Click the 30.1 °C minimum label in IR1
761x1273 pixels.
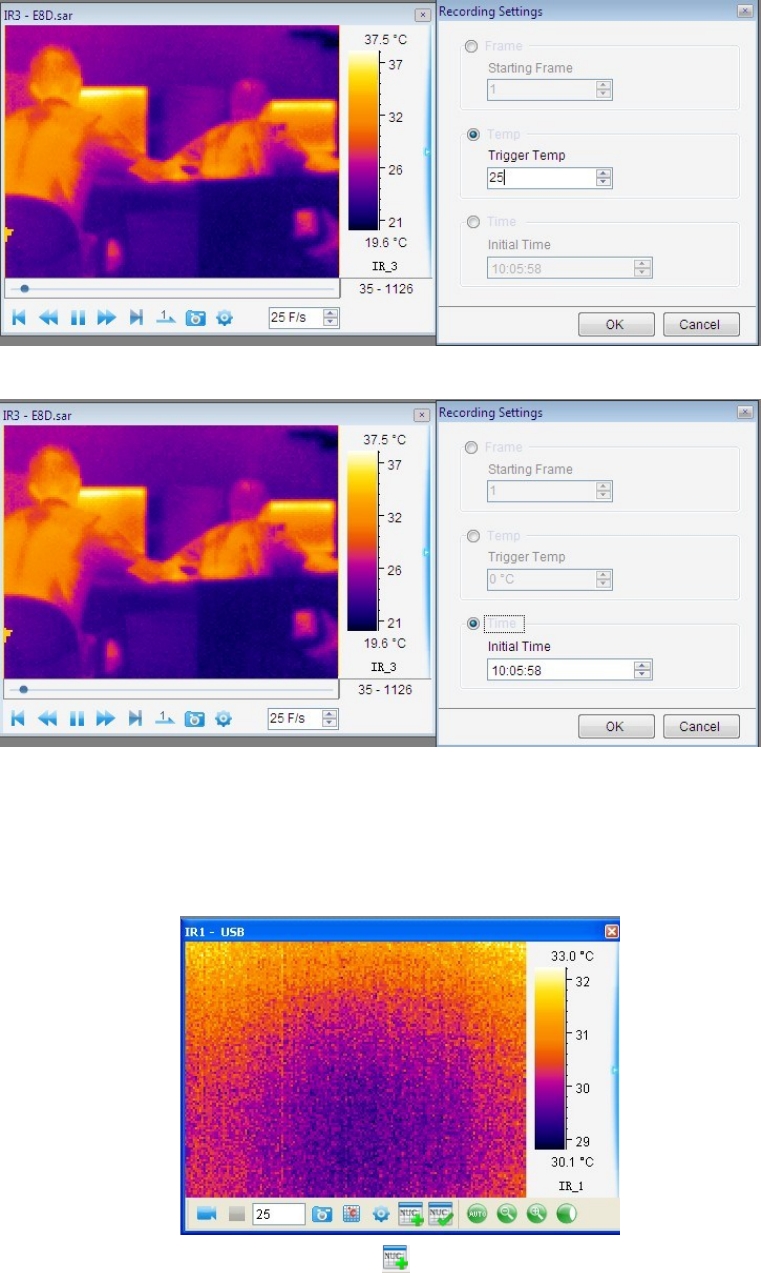coord(573,1162)
